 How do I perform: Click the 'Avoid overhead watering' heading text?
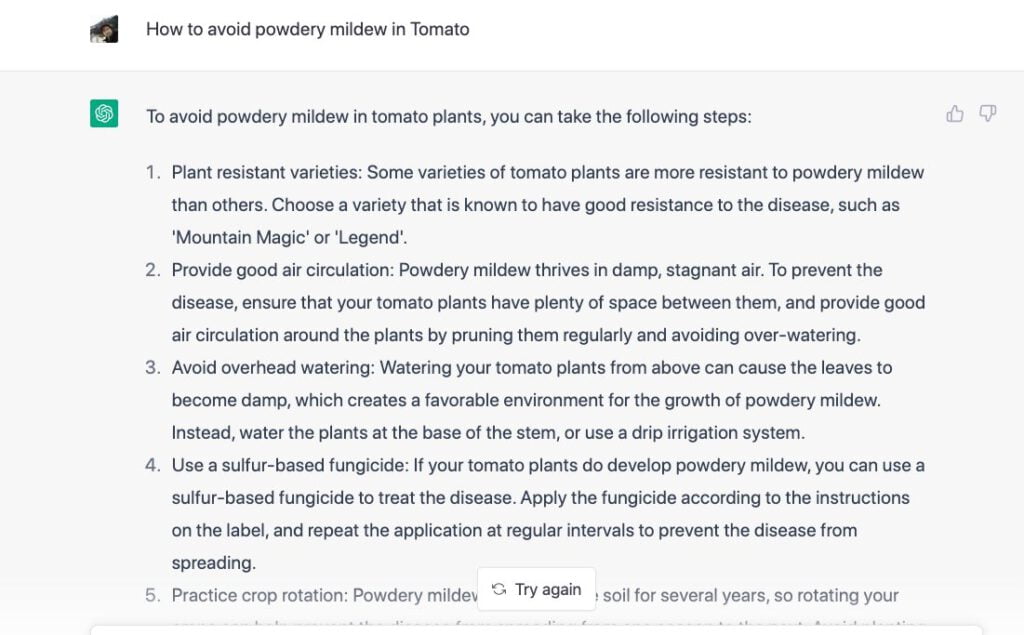click(x=272, y=367)
